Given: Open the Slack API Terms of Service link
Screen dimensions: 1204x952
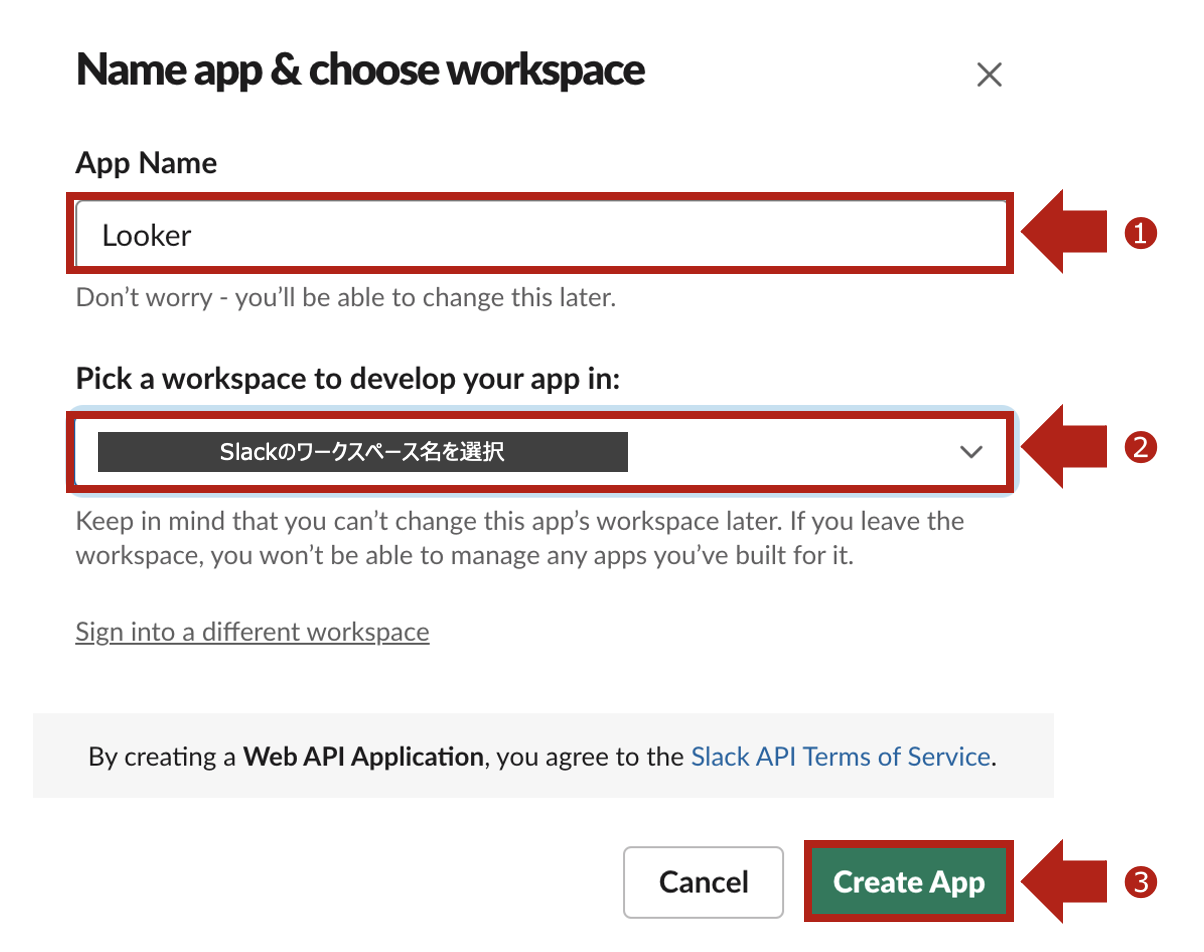Looking at the screenshot, I should pos(840,756).
